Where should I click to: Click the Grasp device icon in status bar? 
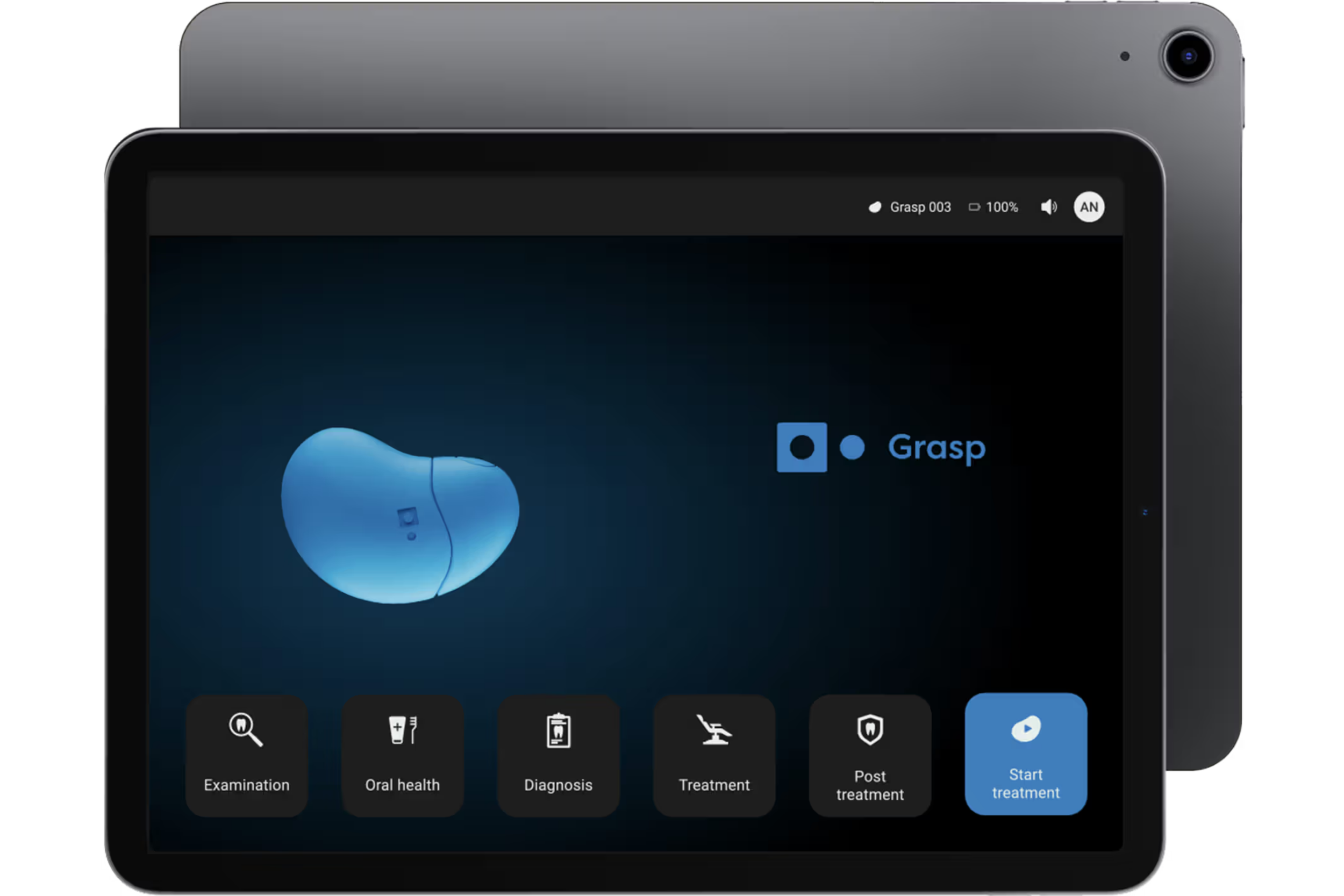click(875, 207)
